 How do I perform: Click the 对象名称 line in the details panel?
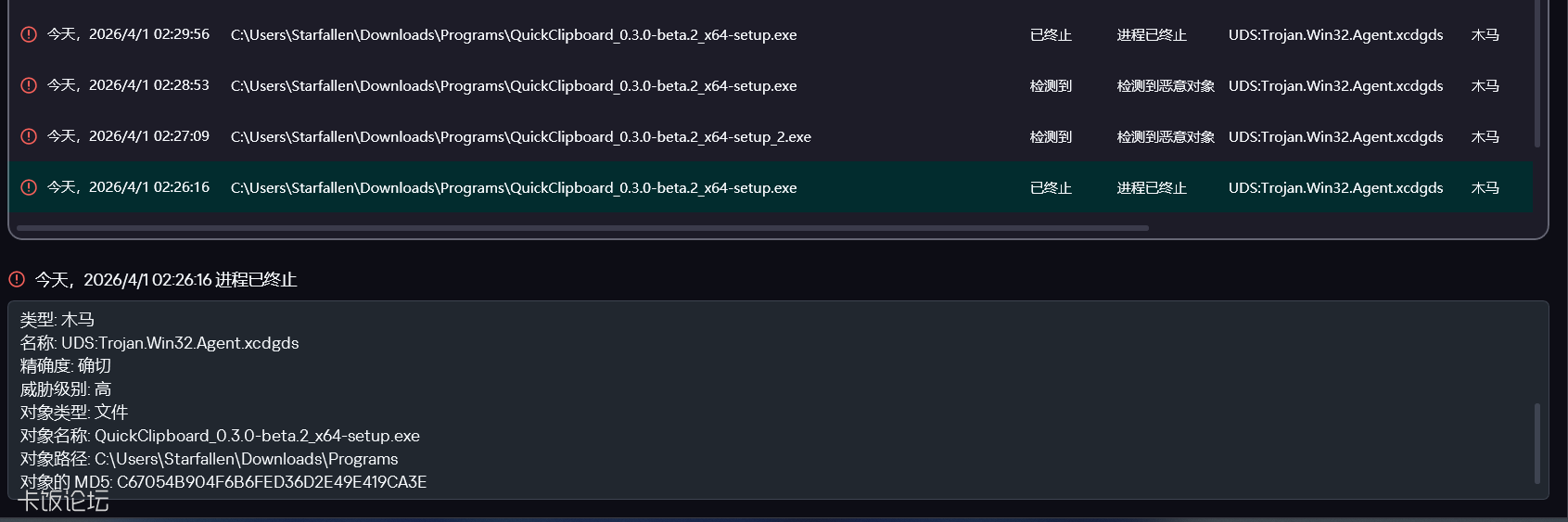220,436
